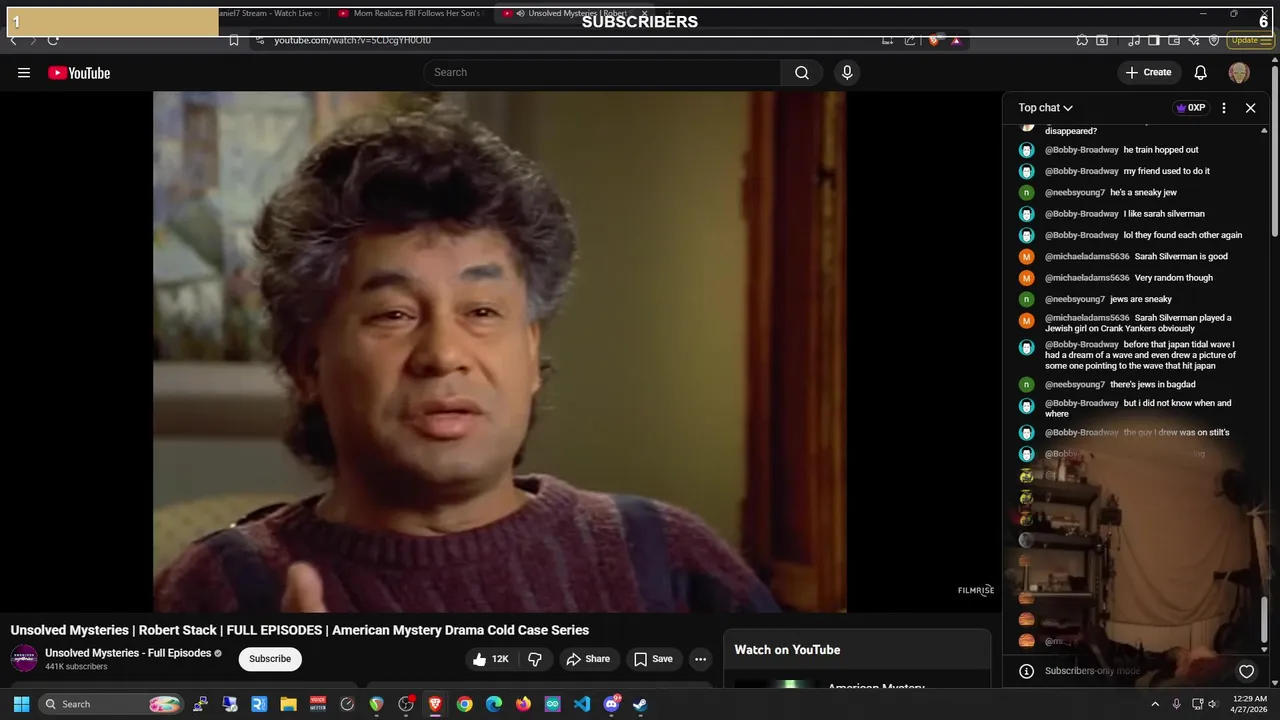Click the video title text

[300, 630]
